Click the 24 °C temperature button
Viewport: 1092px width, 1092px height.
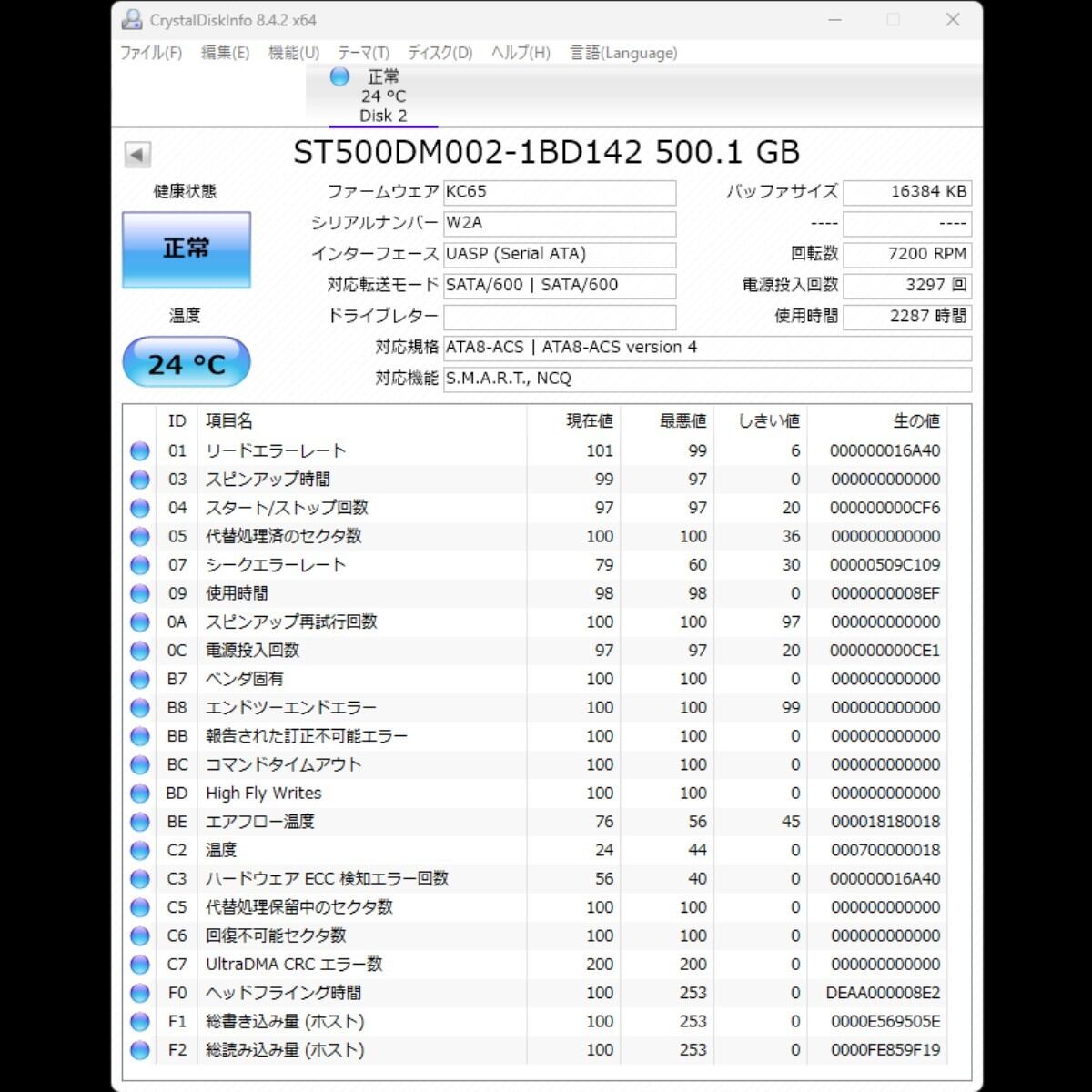[187, 362]
